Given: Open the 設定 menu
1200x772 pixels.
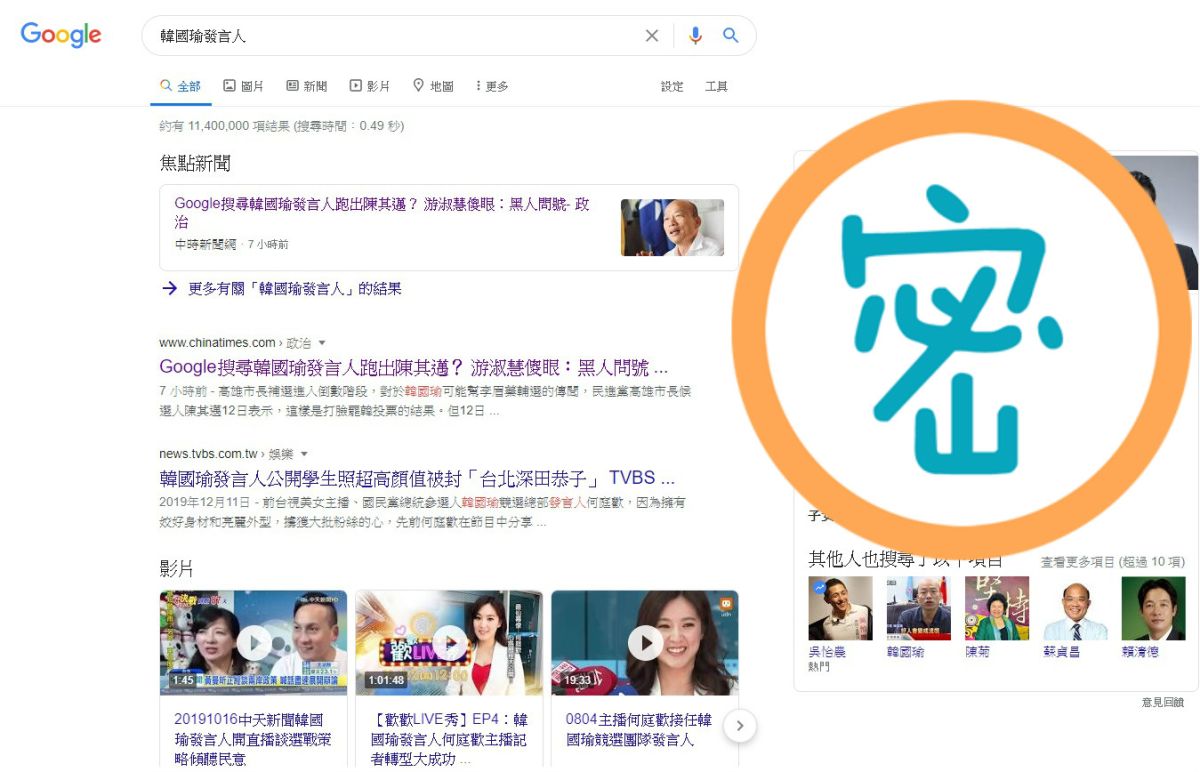Looking at the screenshot, I should click(x=671, y=87).
